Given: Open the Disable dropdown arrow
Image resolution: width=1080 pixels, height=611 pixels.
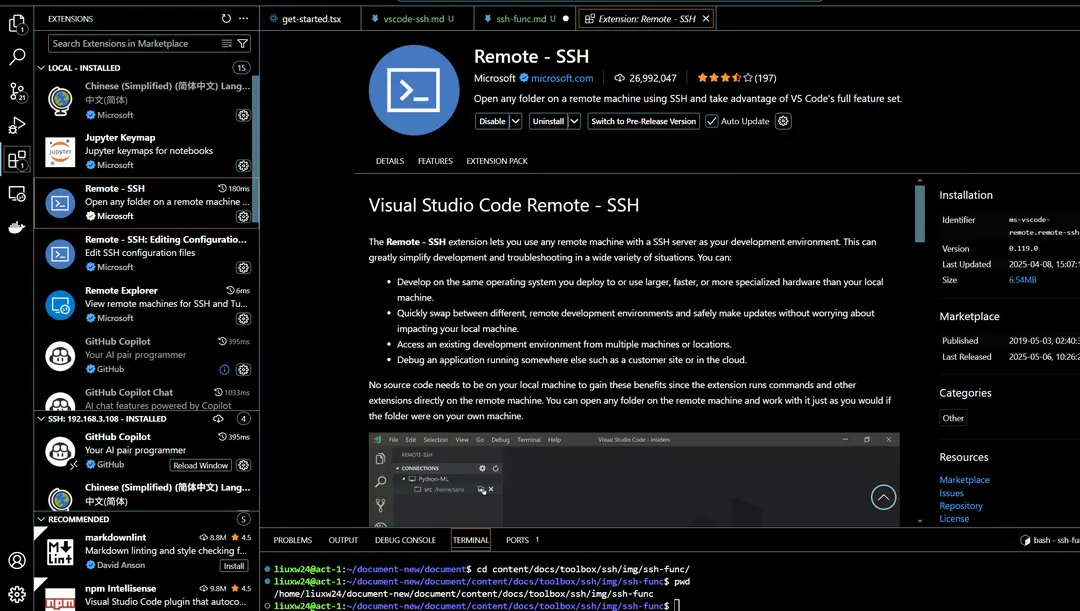Looking at the screenshot, I should coord(515,121).
